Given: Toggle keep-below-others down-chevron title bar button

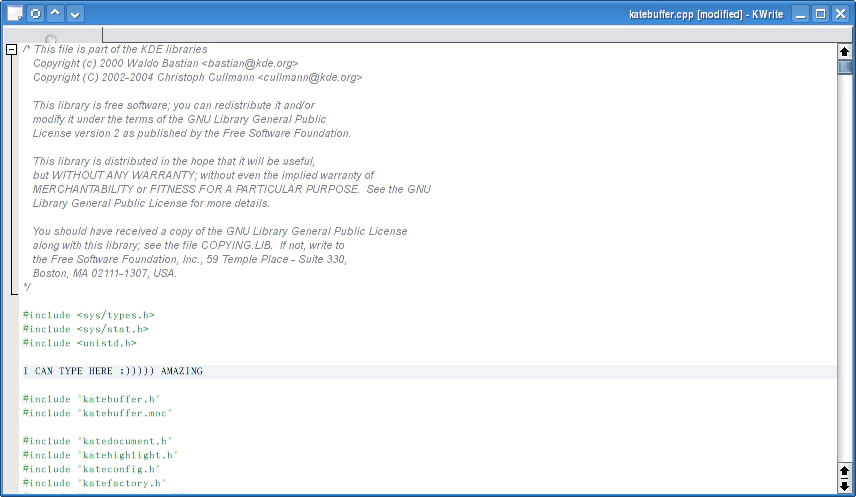Looking at the screenshot, I should (x=75, y=14).
